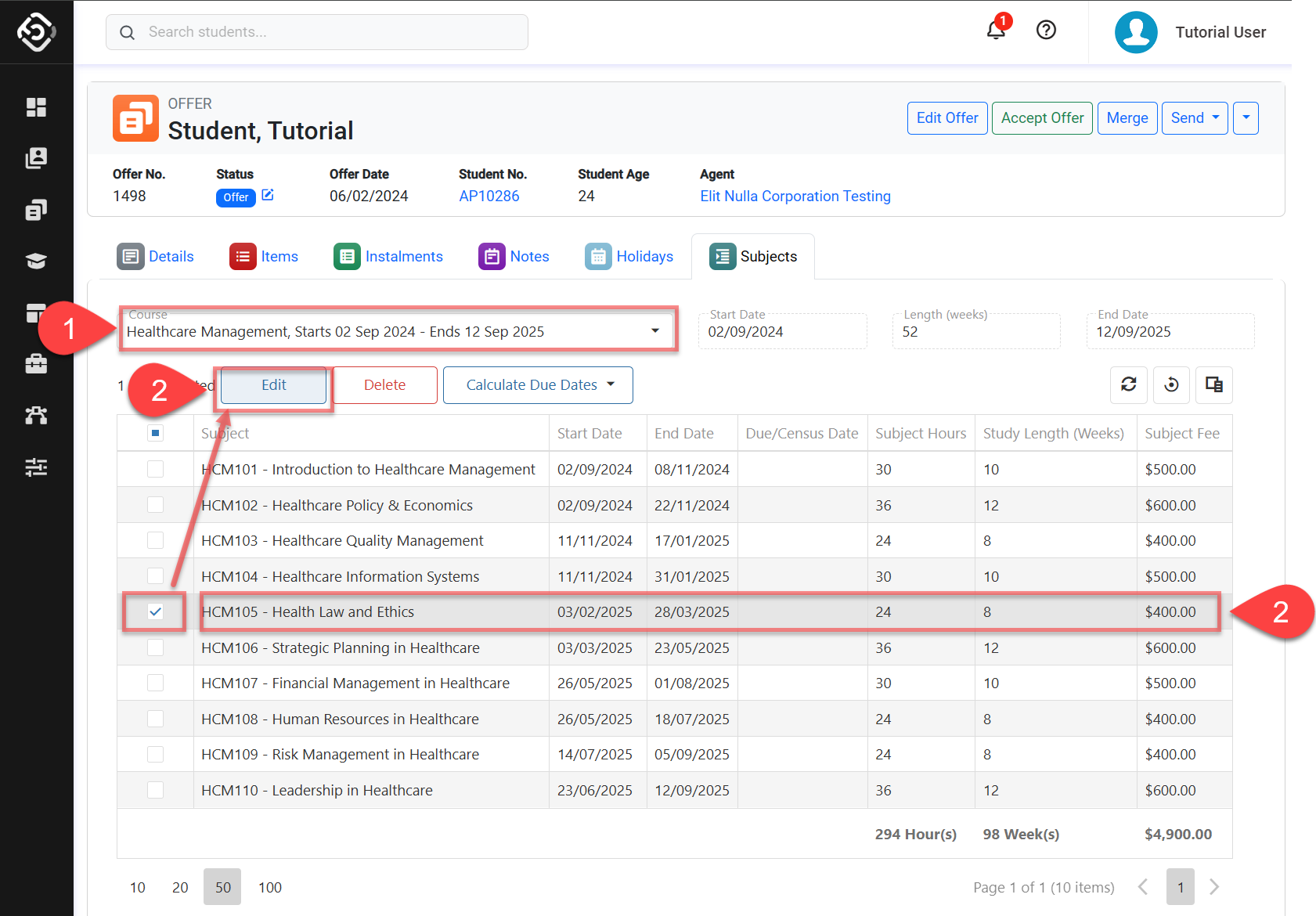The width and height of the screenshot is (1316, 916).
Task: Switch to the Instalments tab
Action: 388,256
